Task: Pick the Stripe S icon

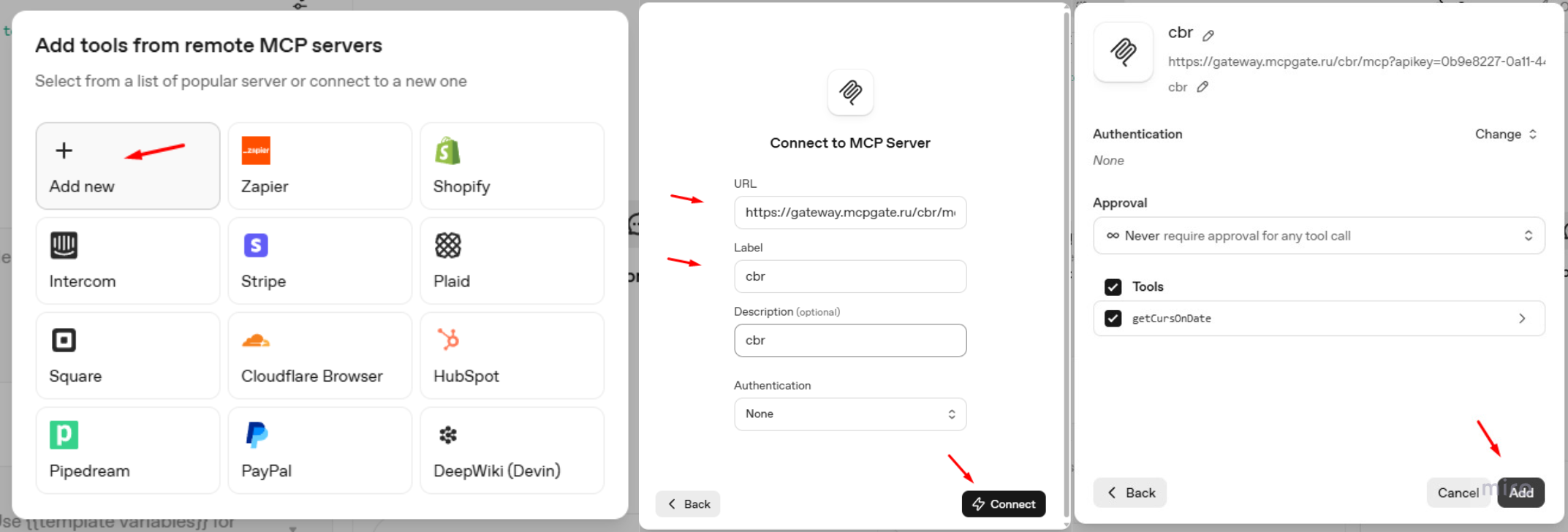Action: [256, 246]
